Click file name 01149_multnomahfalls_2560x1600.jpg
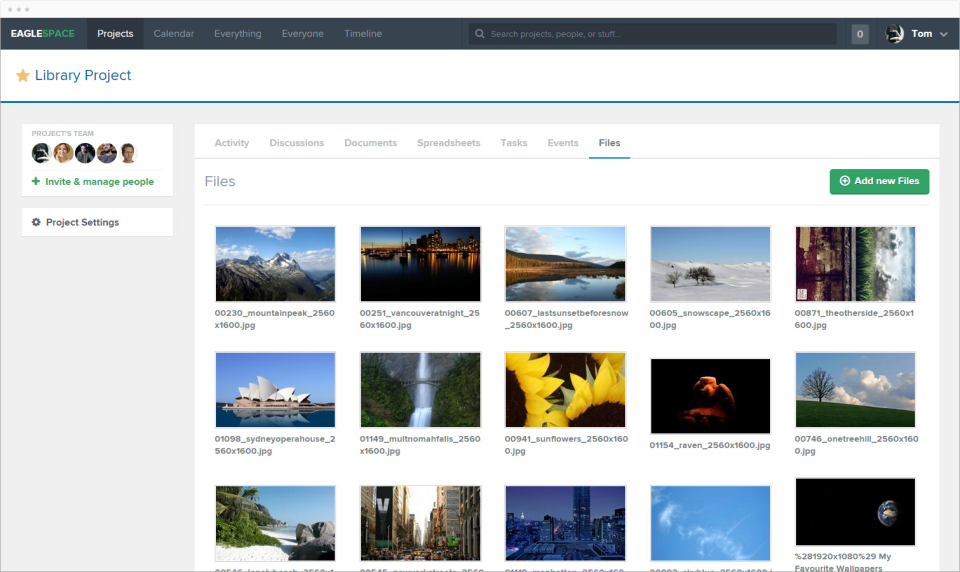The width and height of the screenshot is (960, 572). (420, 445)
